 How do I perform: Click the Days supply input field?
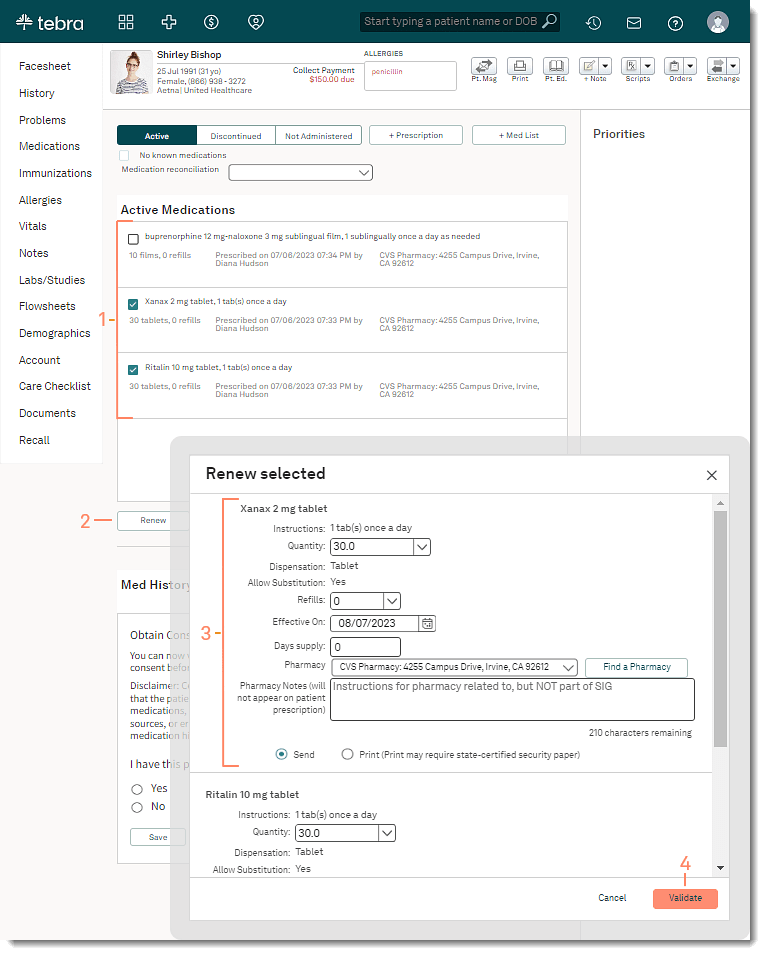[365, 647]
